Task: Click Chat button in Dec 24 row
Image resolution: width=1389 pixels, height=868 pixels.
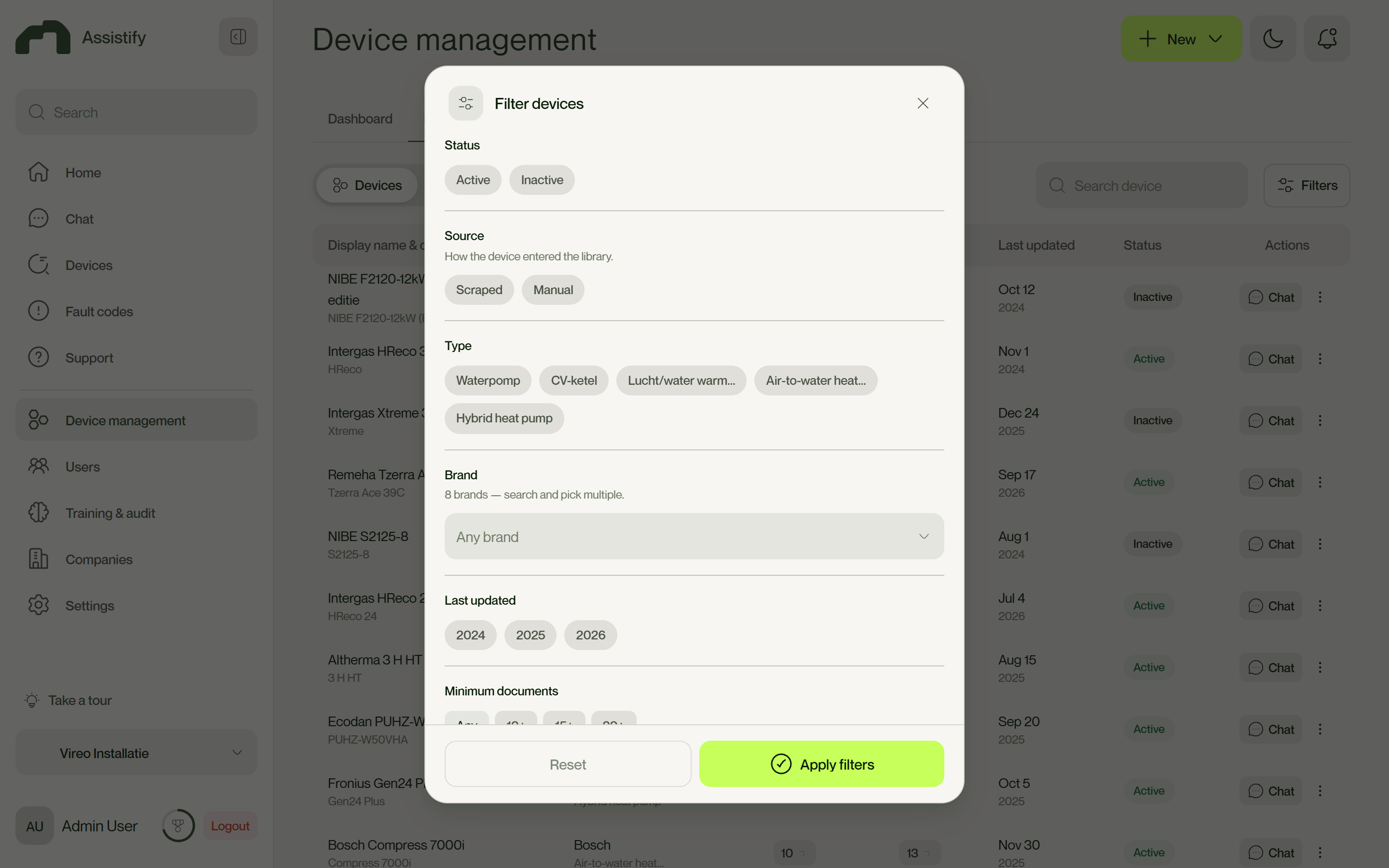Action: [x=1270, y=421]
